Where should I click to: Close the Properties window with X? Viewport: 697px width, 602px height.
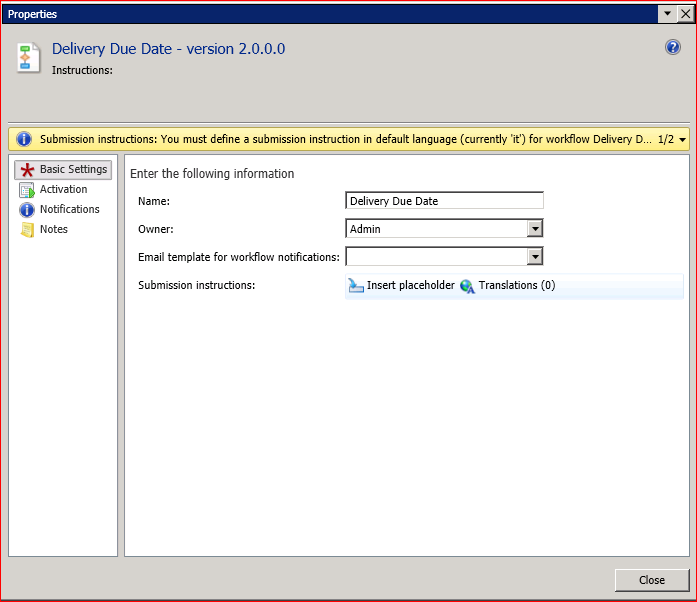click(684, 14)
